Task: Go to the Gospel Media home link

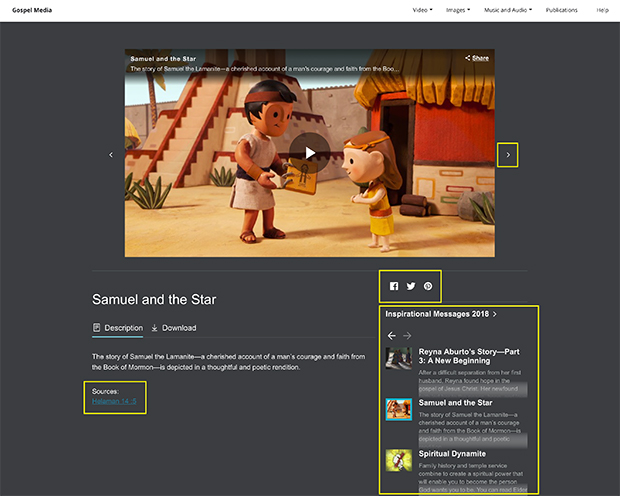Action: coord(32,10)
